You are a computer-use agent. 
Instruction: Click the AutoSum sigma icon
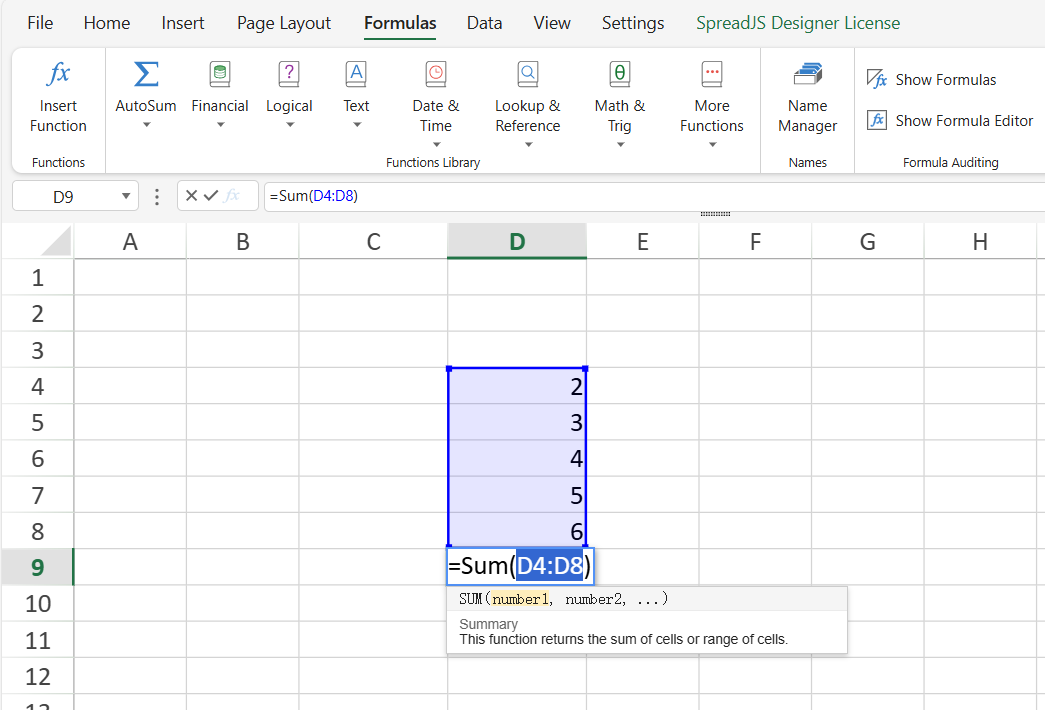pyautogui.click(x=146, y=74)
